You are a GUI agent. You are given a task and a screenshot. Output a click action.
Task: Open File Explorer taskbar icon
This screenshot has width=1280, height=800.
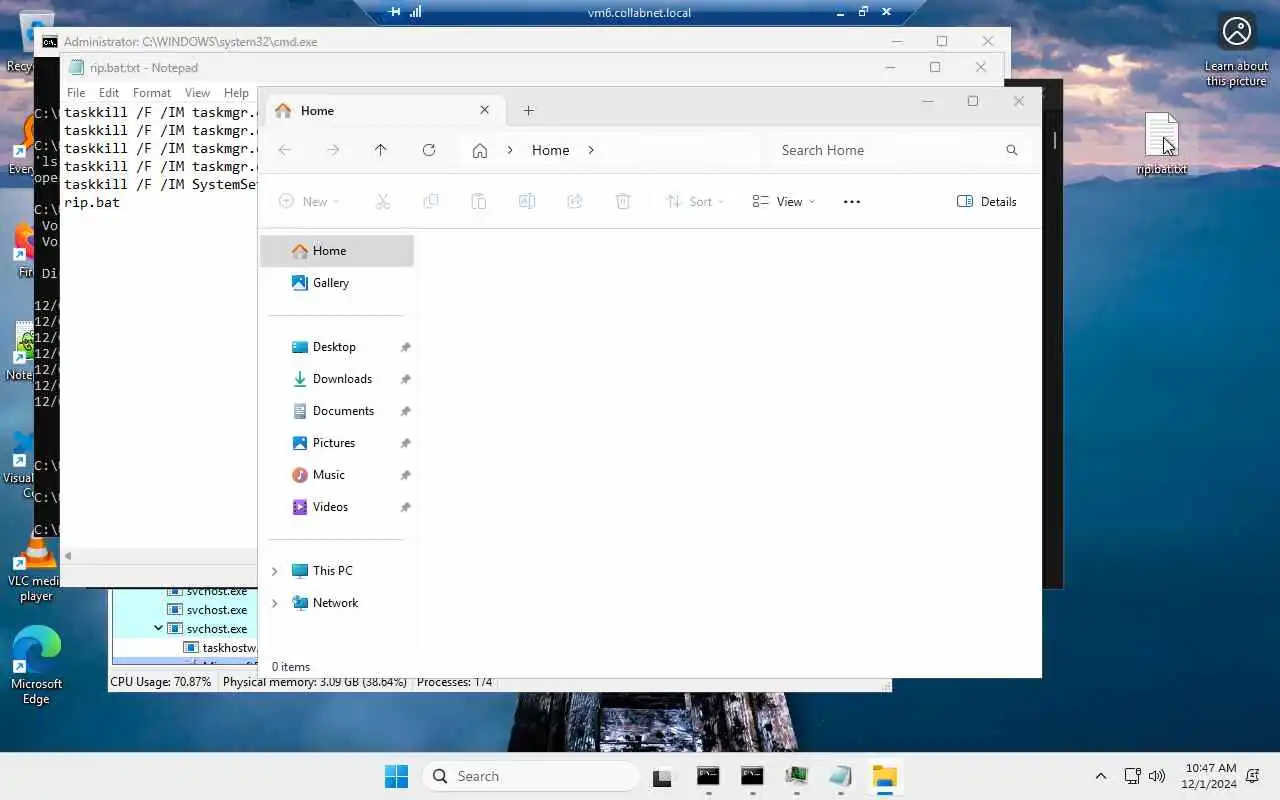coord(885,776)
